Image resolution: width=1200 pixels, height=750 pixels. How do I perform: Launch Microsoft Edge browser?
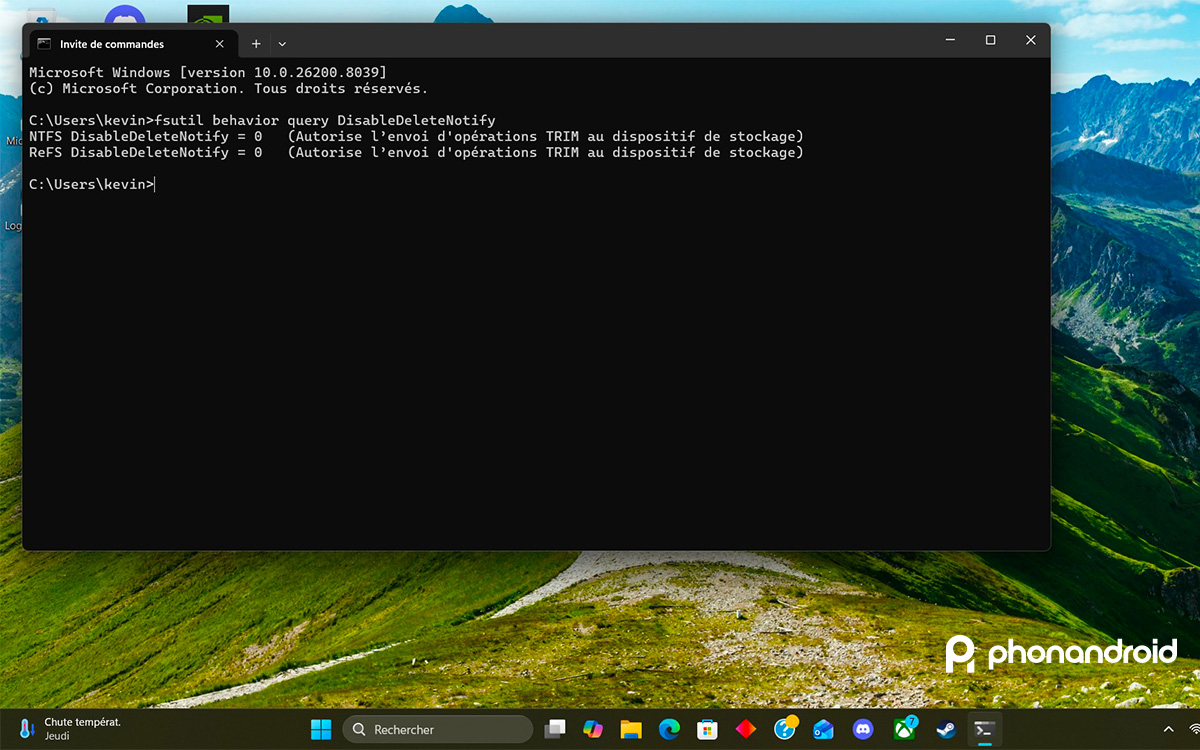click(x=667, y=729)
